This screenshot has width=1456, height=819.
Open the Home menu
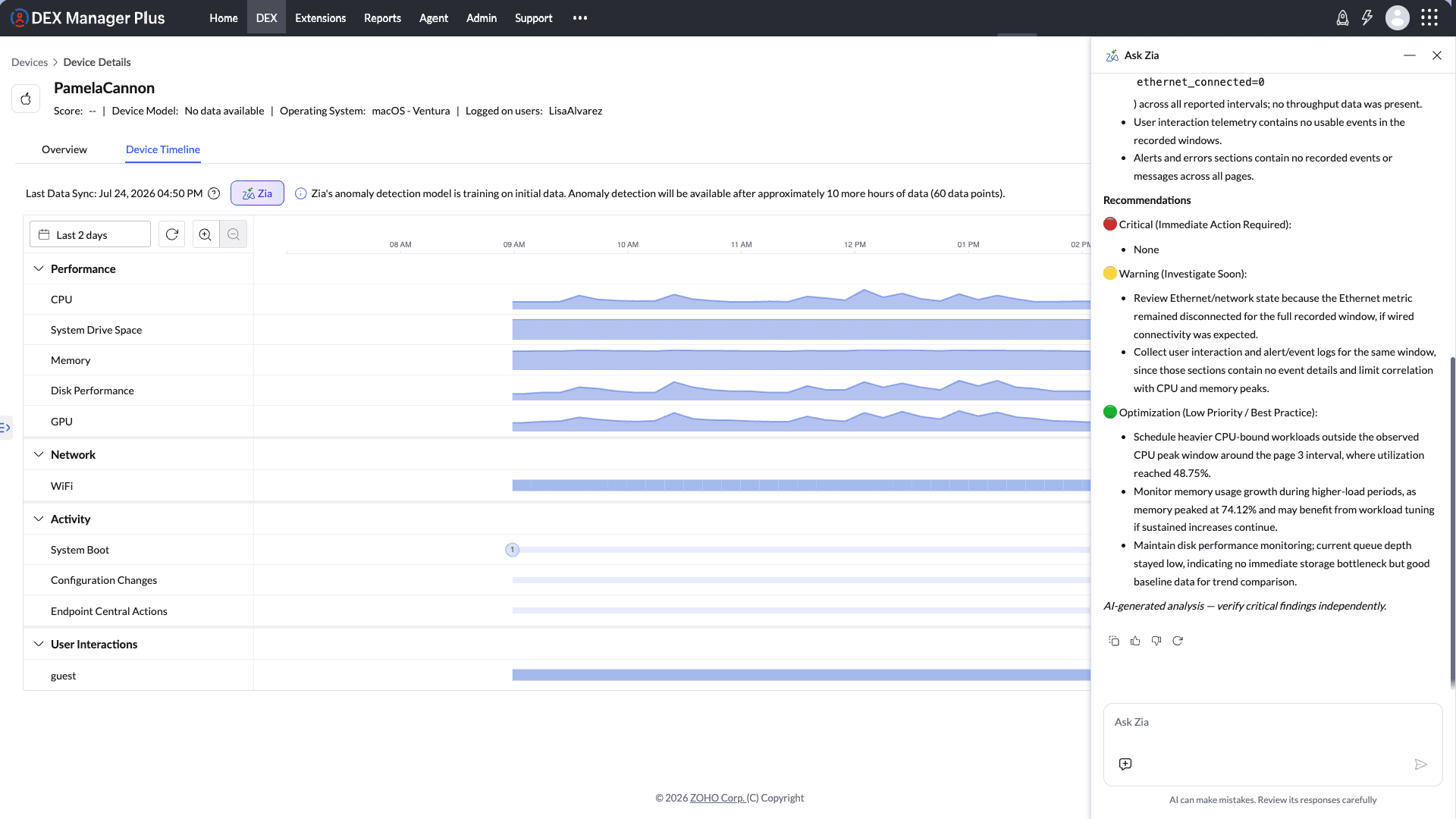coord(224,18)
